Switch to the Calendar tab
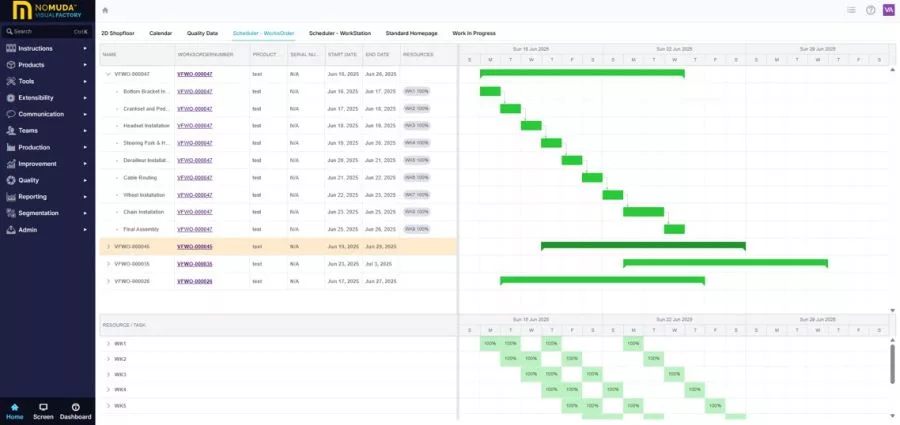Image resolution: width=900 pixels, height=425 pixels. coord(160,33)
